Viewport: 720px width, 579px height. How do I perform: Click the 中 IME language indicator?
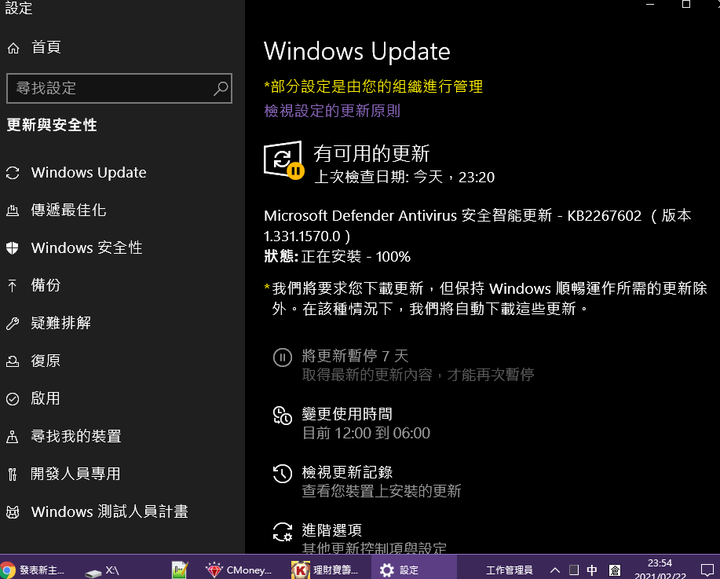click(592, 570)
